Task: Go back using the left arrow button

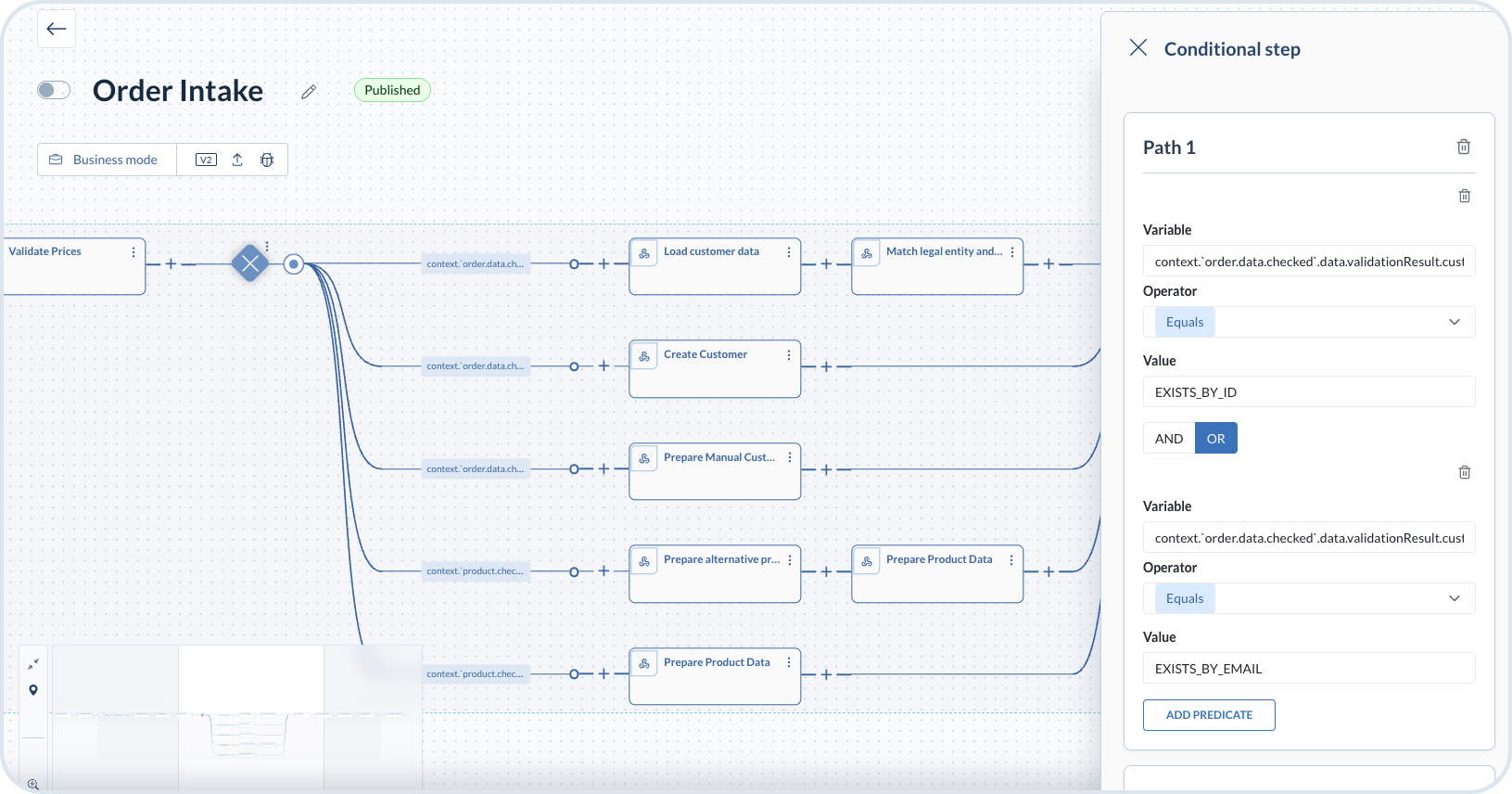Action: [57, 29]
